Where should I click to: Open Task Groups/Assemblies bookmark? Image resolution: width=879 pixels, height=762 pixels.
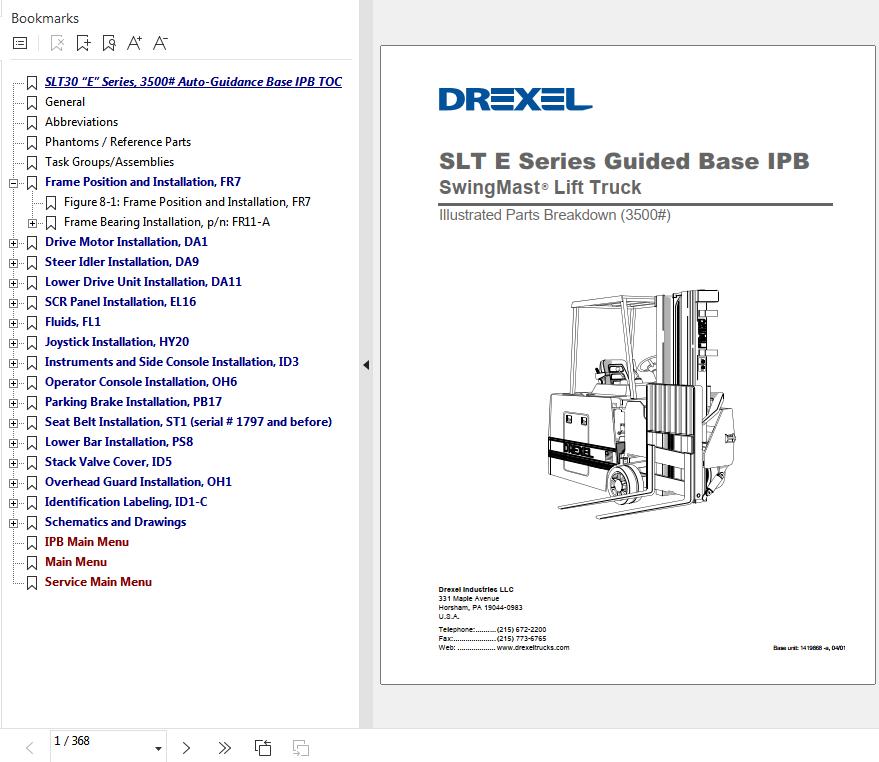point(109,162)
